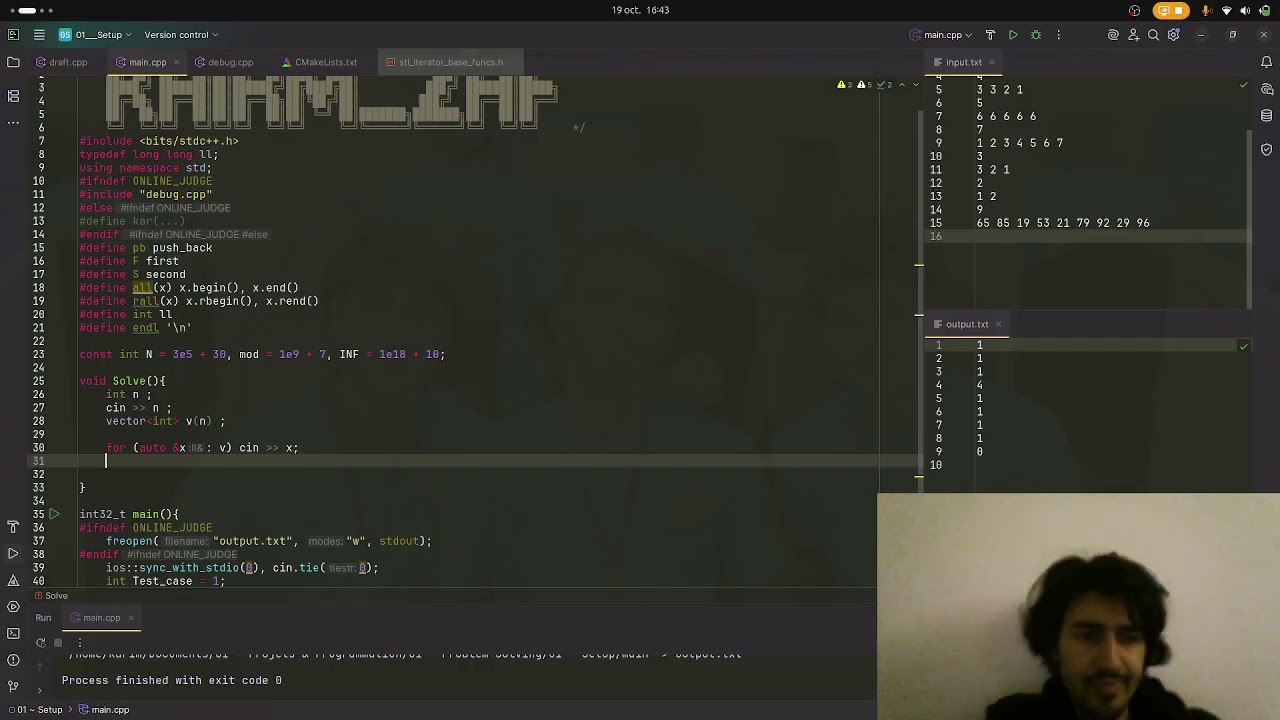This screenshot has width=1280, height=720.
Task: Click the line 65 85 19 53 in input.txt
Action: click(x=1063, y=223)
